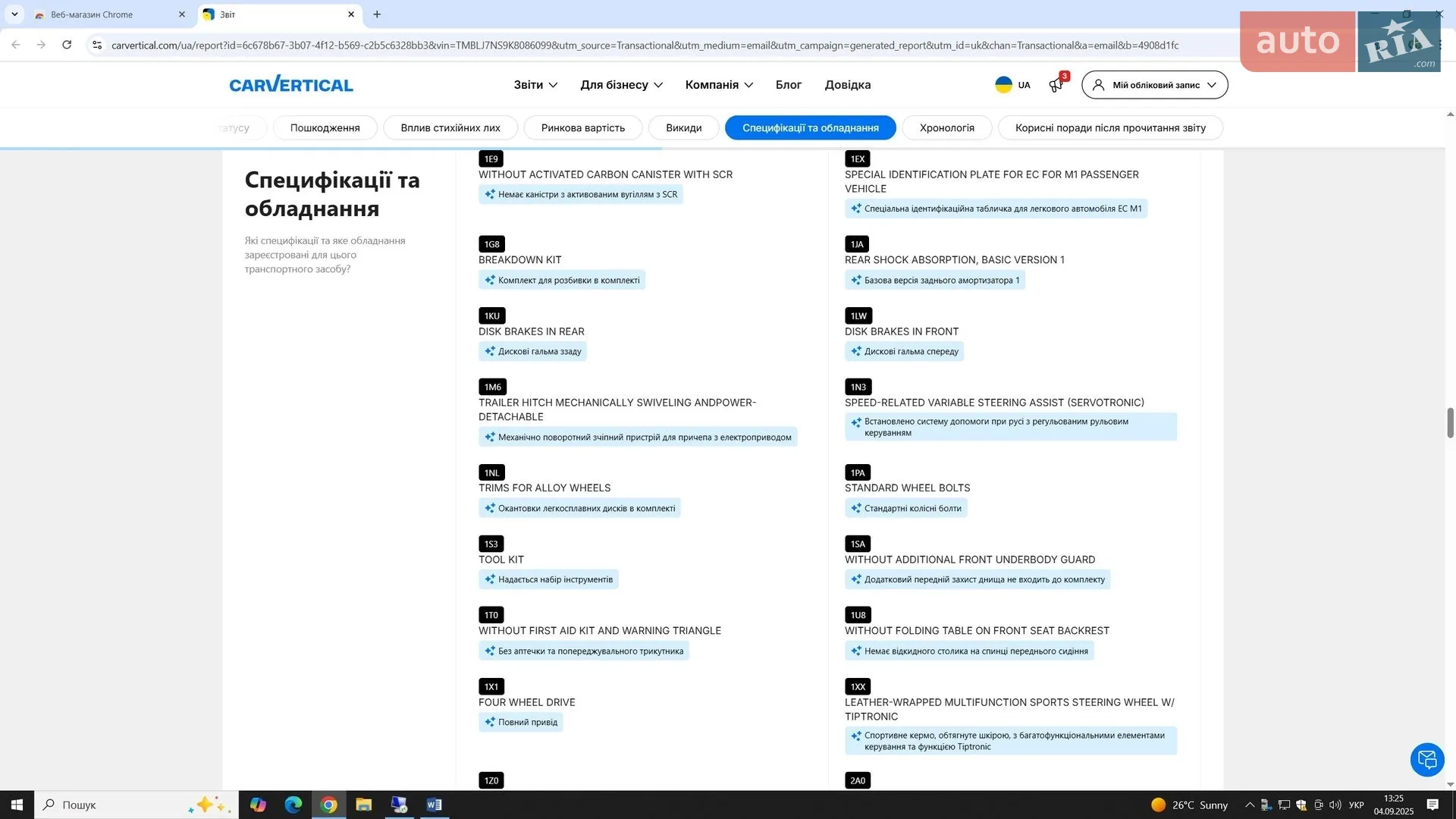Screen dimensions: 1456x819
Task: Open Мій обліковий запис account menu
Action: pyautogui.click(x=1154, y=85)
